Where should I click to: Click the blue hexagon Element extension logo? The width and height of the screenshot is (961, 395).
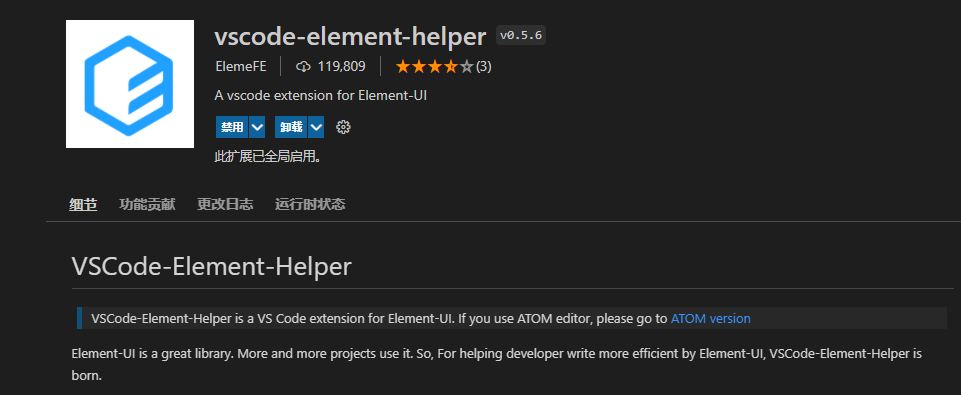(130, 85)
